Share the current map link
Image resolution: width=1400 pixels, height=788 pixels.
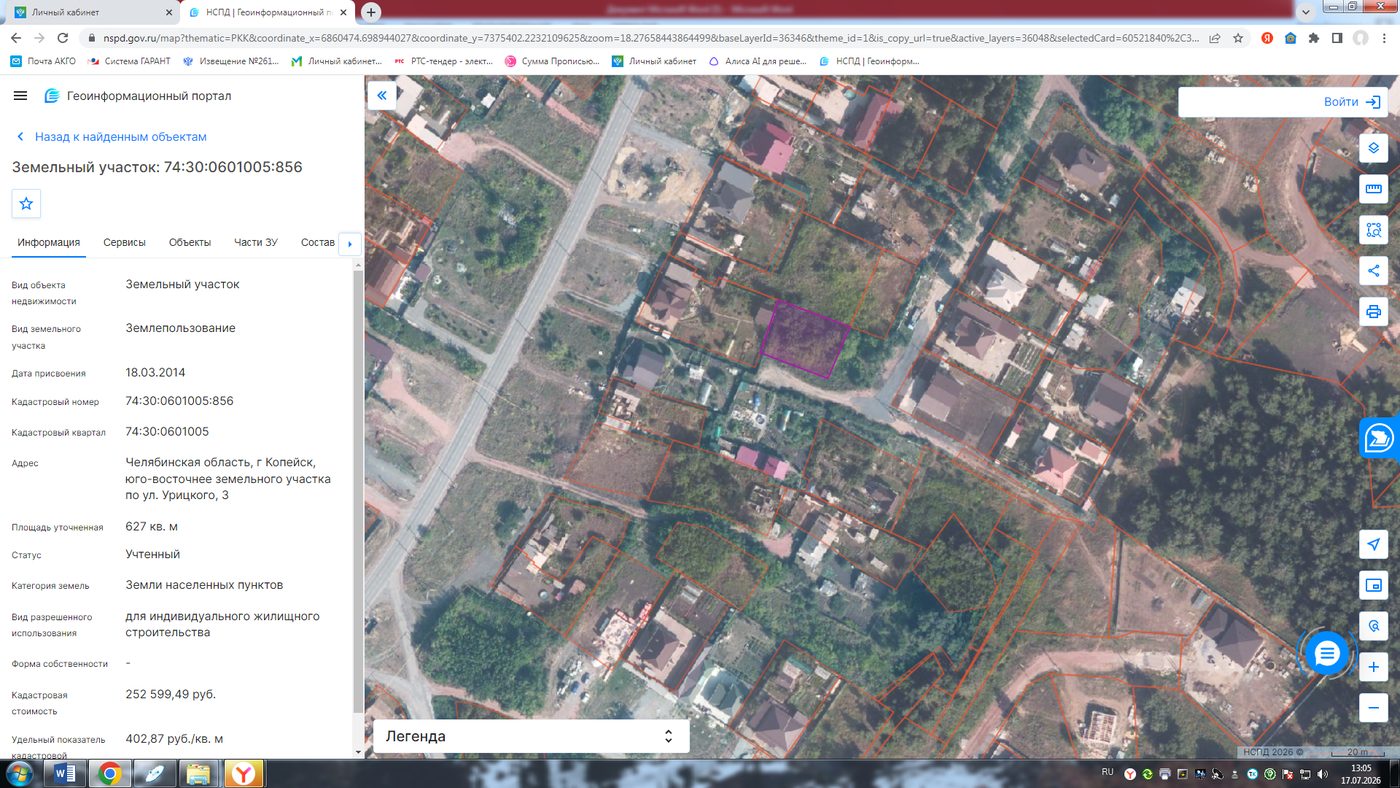pyautogui.click(x=1374, y=271)
